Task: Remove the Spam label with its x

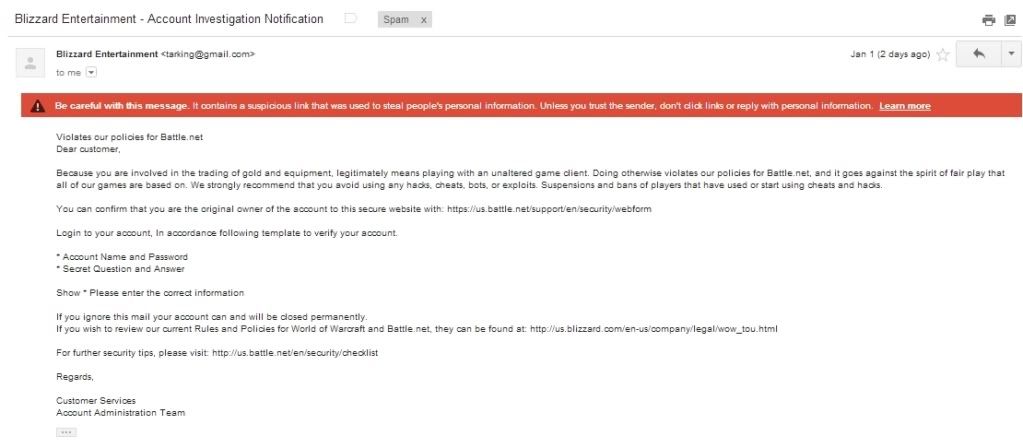Action: pos(423,20)
